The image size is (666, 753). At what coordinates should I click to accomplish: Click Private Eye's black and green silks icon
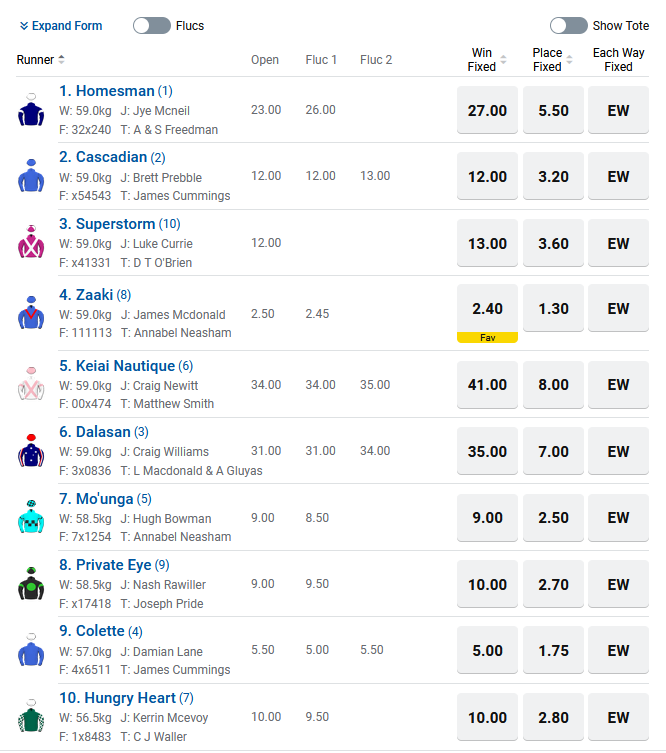coord(31,583)
